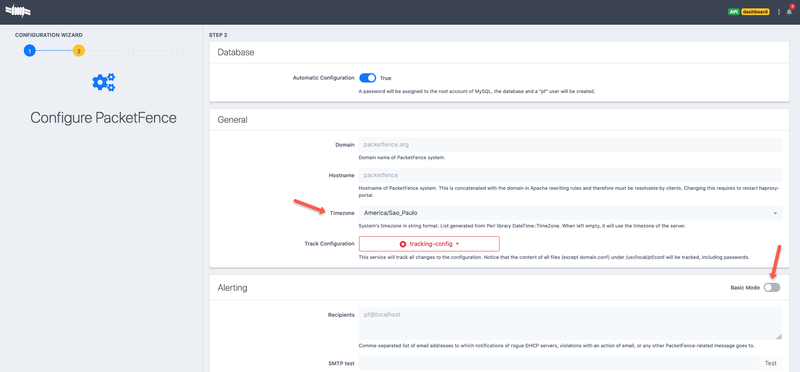Open the Timezone America/Sao_Paulo dropdown
This screenshot has height=372, width=800.
570,213
